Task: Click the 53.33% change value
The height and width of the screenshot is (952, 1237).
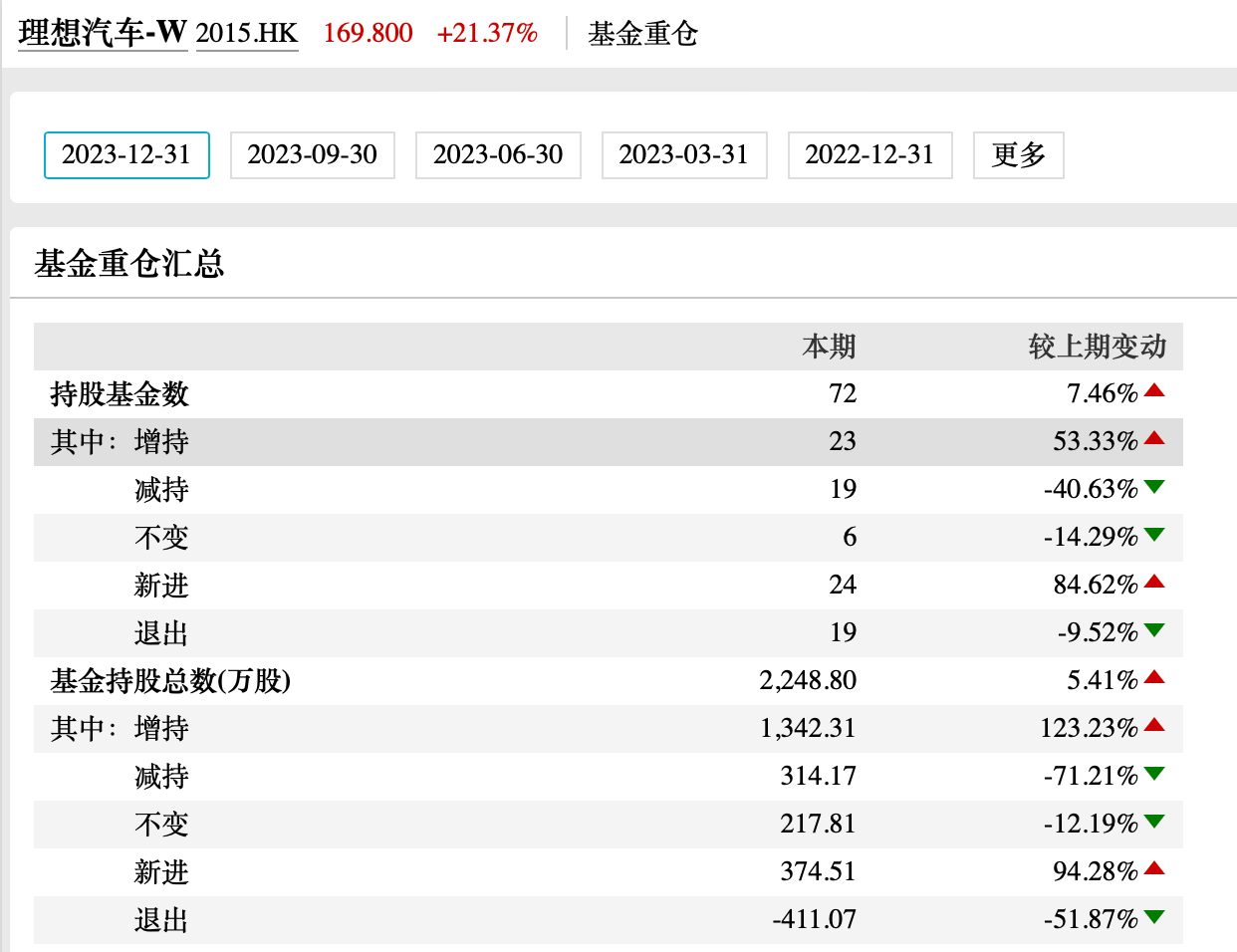Action: [x=1096, y=442]
